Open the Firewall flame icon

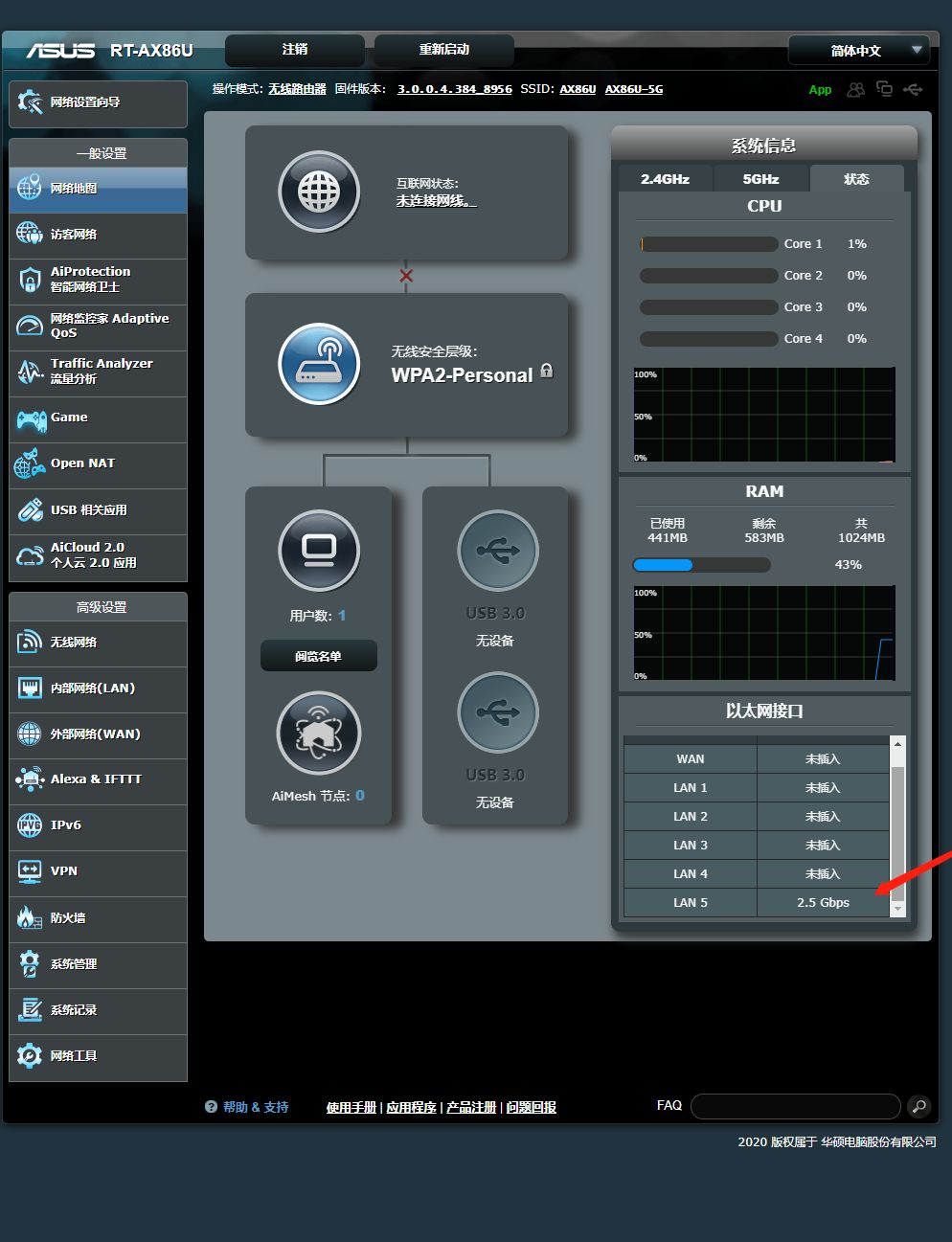(29, 917)
